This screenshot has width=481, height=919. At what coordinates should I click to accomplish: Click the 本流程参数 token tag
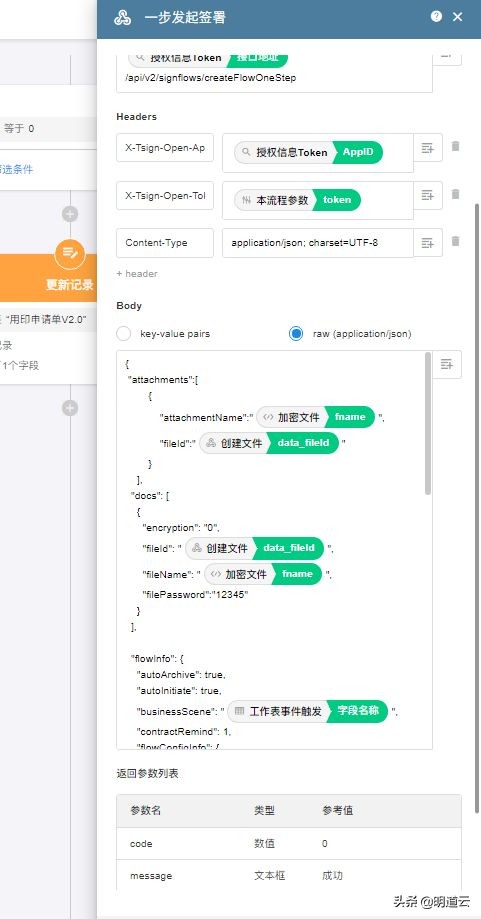(298, 200)
